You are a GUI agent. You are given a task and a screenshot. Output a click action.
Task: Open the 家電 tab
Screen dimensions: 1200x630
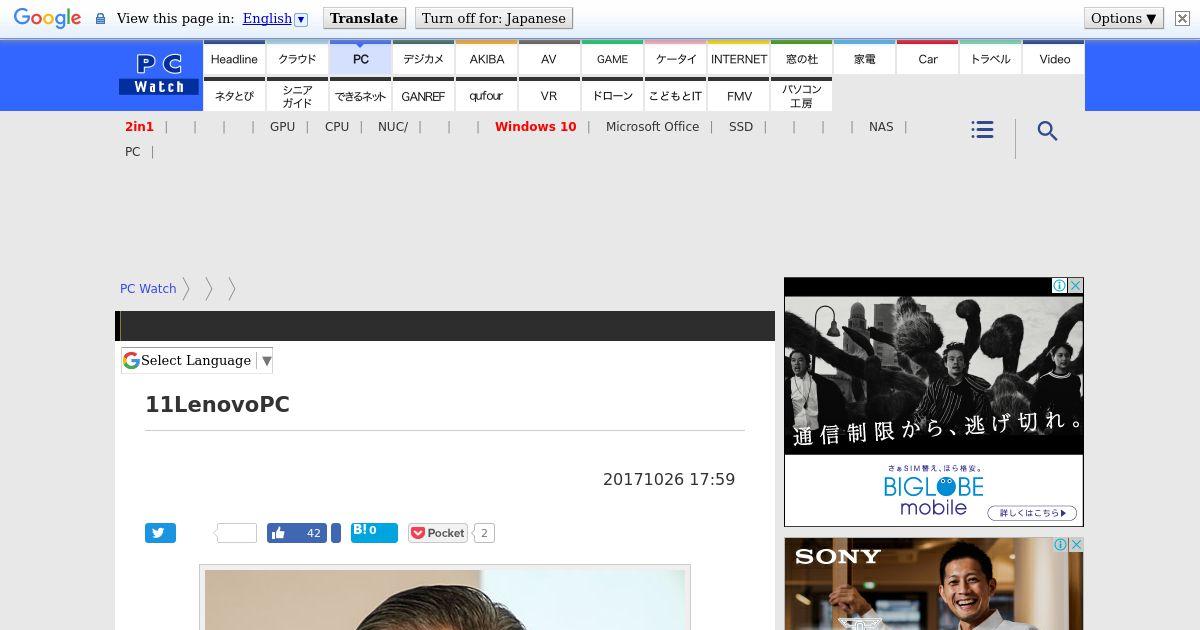coord(864,58)
